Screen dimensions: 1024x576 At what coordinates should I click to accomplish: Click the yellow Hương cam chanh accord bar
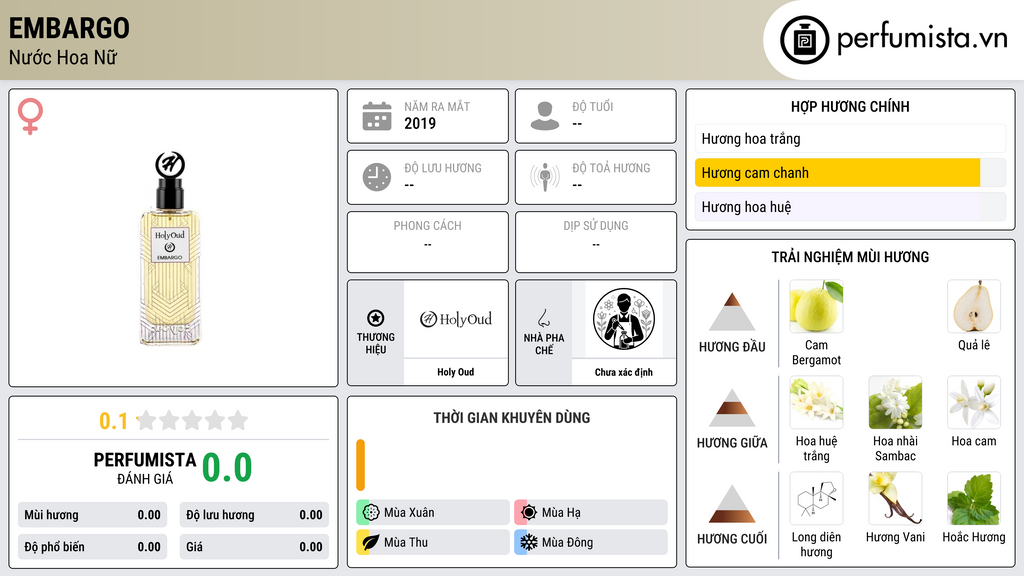pyautogui.click(x=850, y=173)
